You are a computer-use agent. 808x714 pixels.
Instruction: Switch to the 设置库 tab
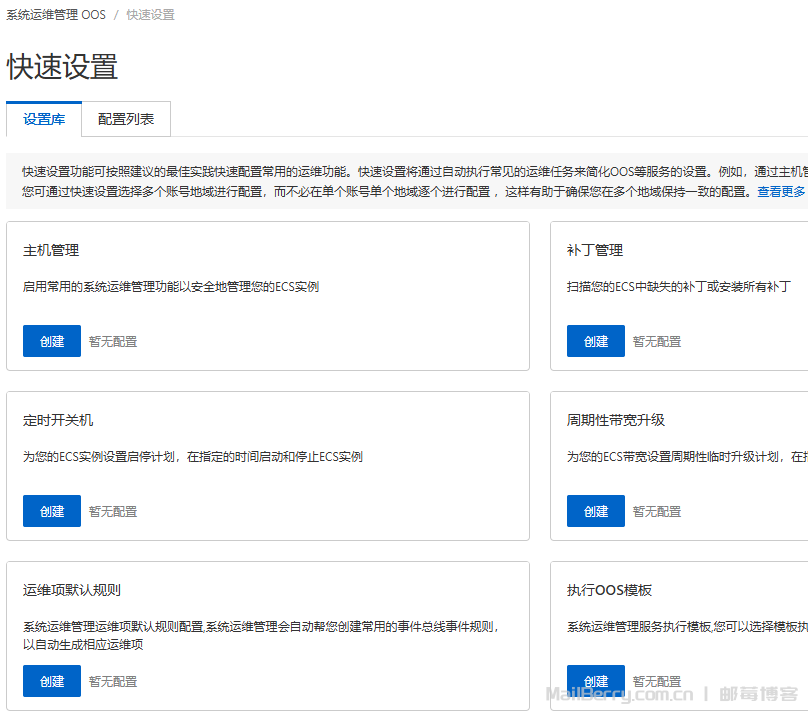click(x=44, y=119)
